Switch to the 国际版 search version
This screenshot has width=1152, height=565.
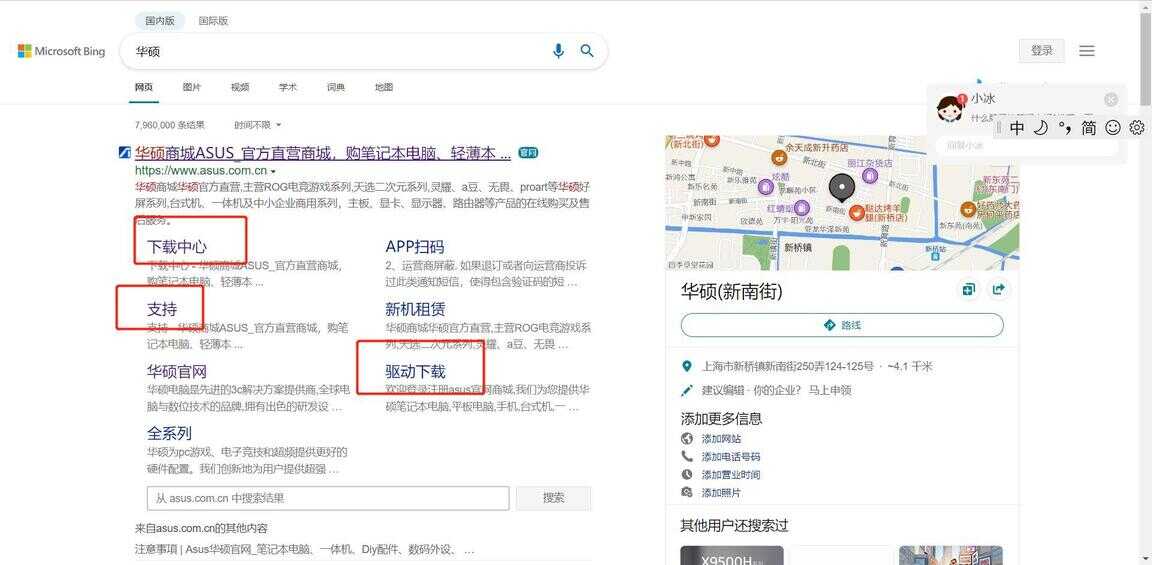[213, 20]
